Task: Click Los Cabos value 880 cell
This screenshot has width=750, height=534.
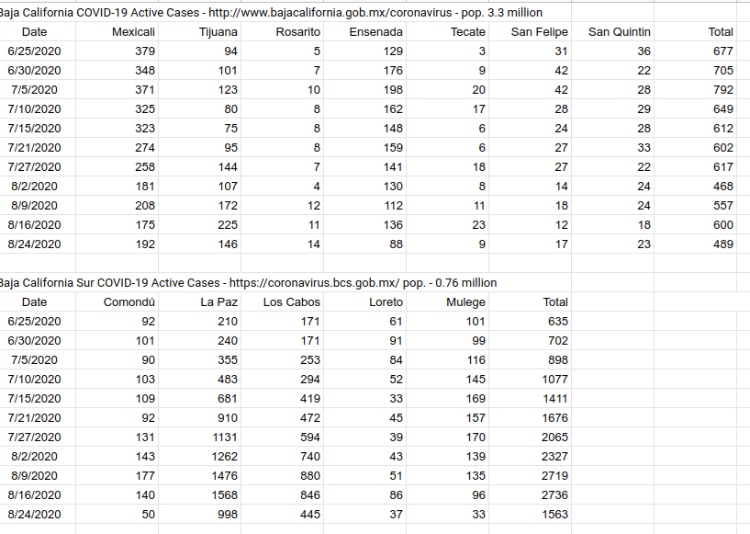Action: (x=282, y=476)
